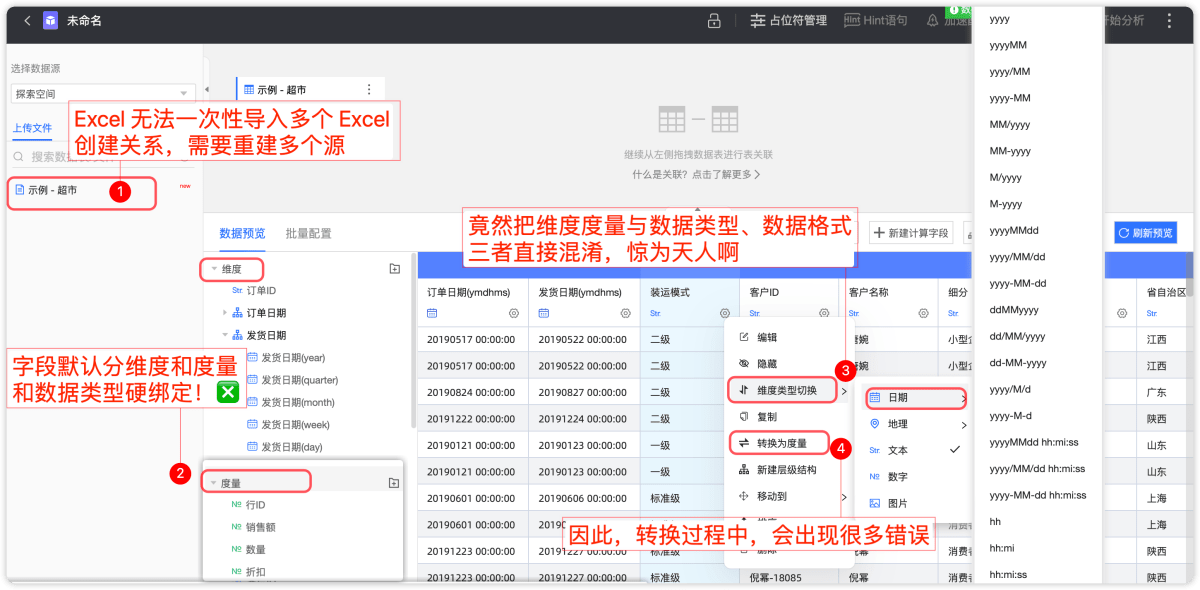This screenshot has width=1200, height=590.
Task: Collapse the 维度 section
Action: click(x=214, y=270)
